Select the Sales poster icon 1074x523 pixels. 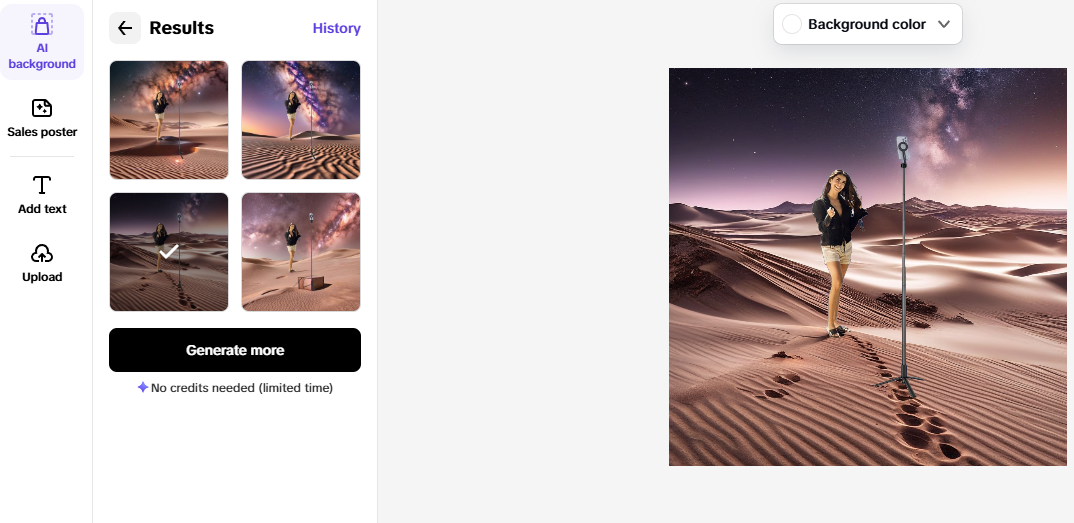pyautogui.click(x=42, y=108)
